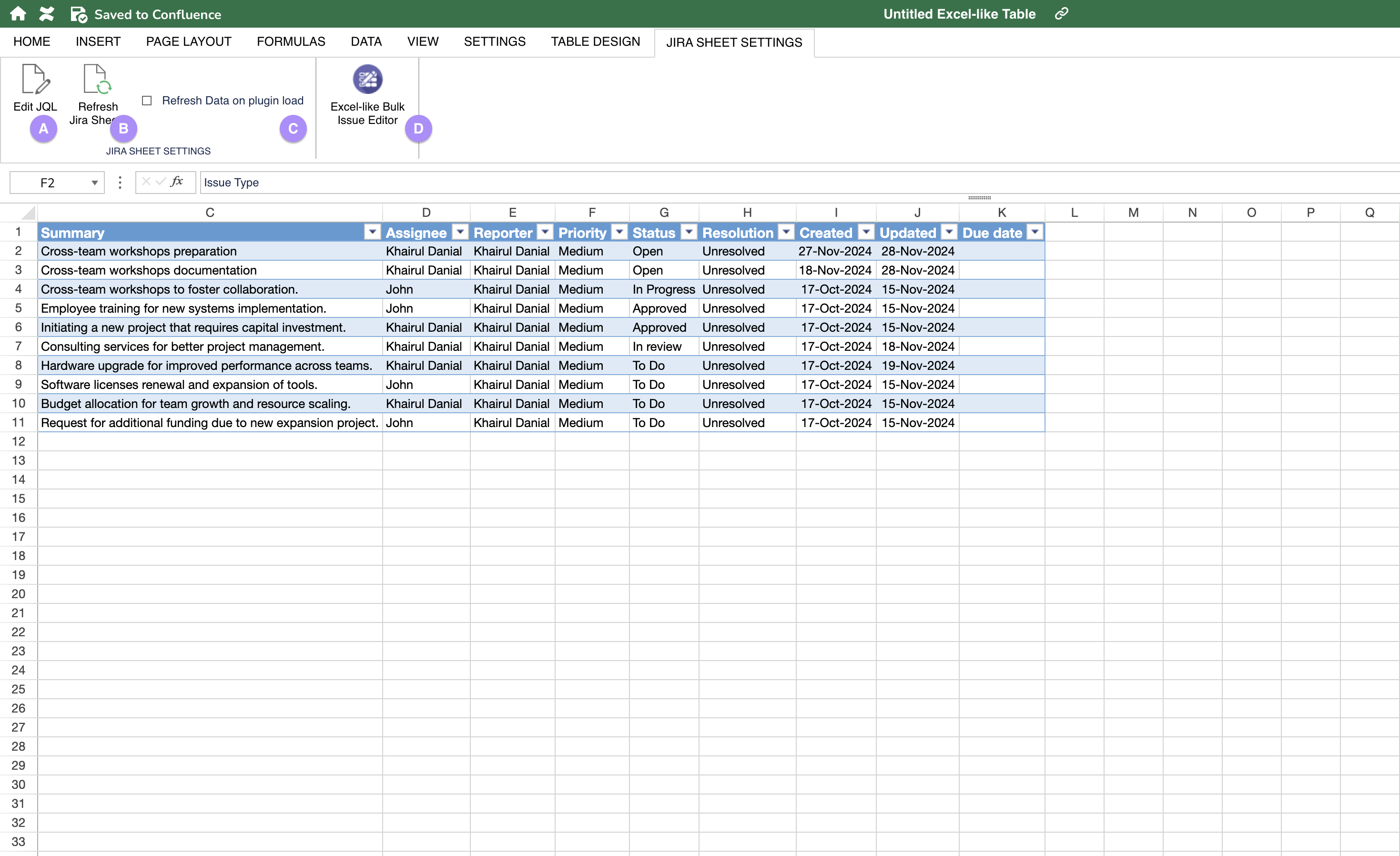This screenshot has height=856, width=1400.
Task: Open the Edit JQL tool
Action: pyautogui.click(x=35, y=80)
